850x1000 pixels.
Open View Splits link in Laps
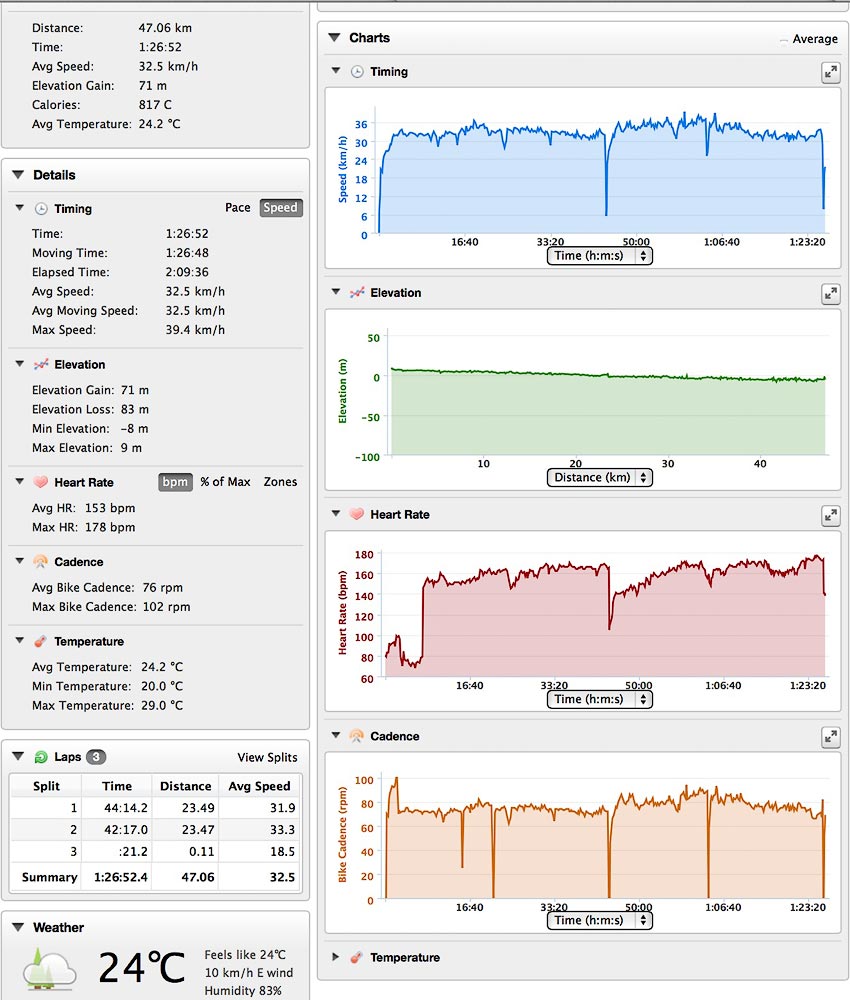[x=267, y=757]
